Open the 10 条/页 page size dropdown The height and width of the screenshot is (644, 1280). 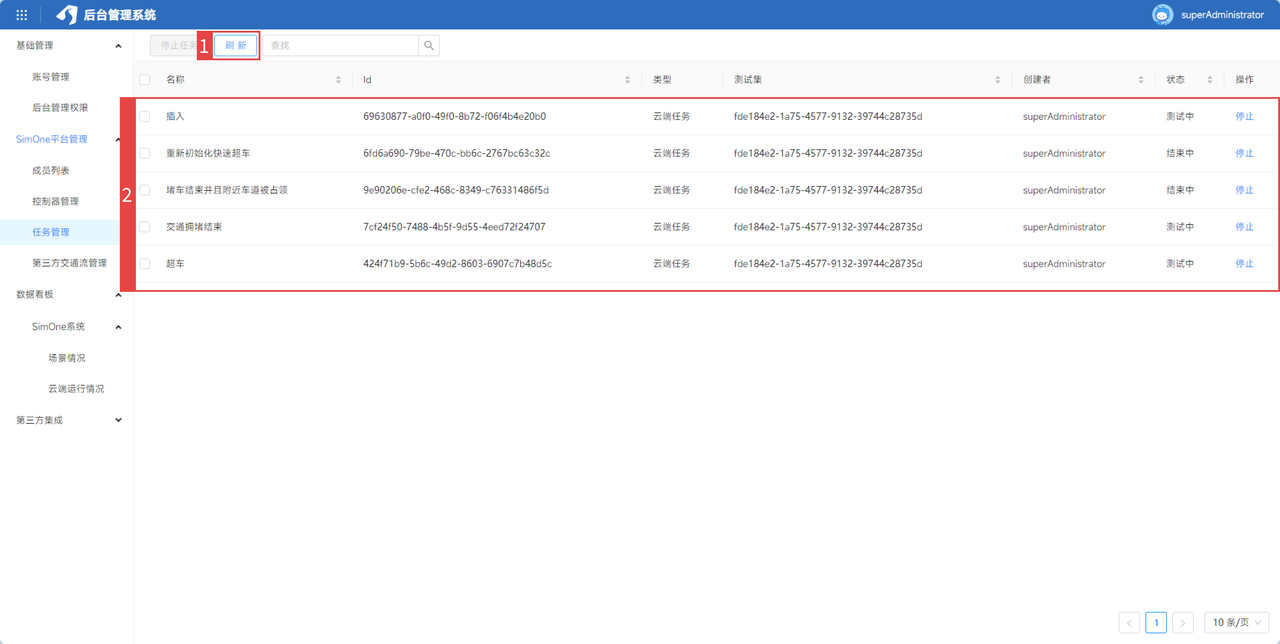[x=1237, y=623]
